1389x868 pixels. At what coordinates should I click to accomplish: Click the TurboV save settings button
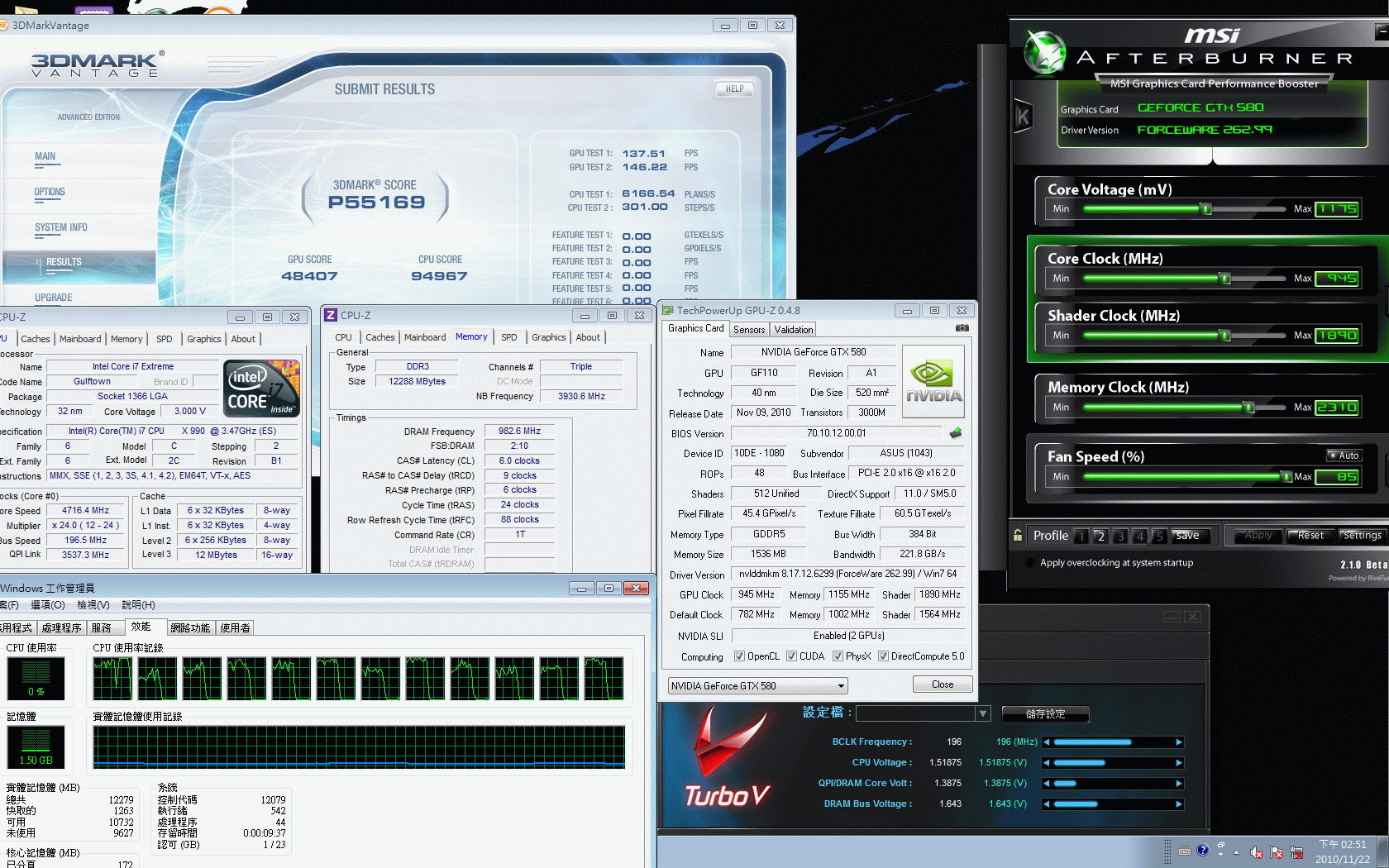(1045, 713)
